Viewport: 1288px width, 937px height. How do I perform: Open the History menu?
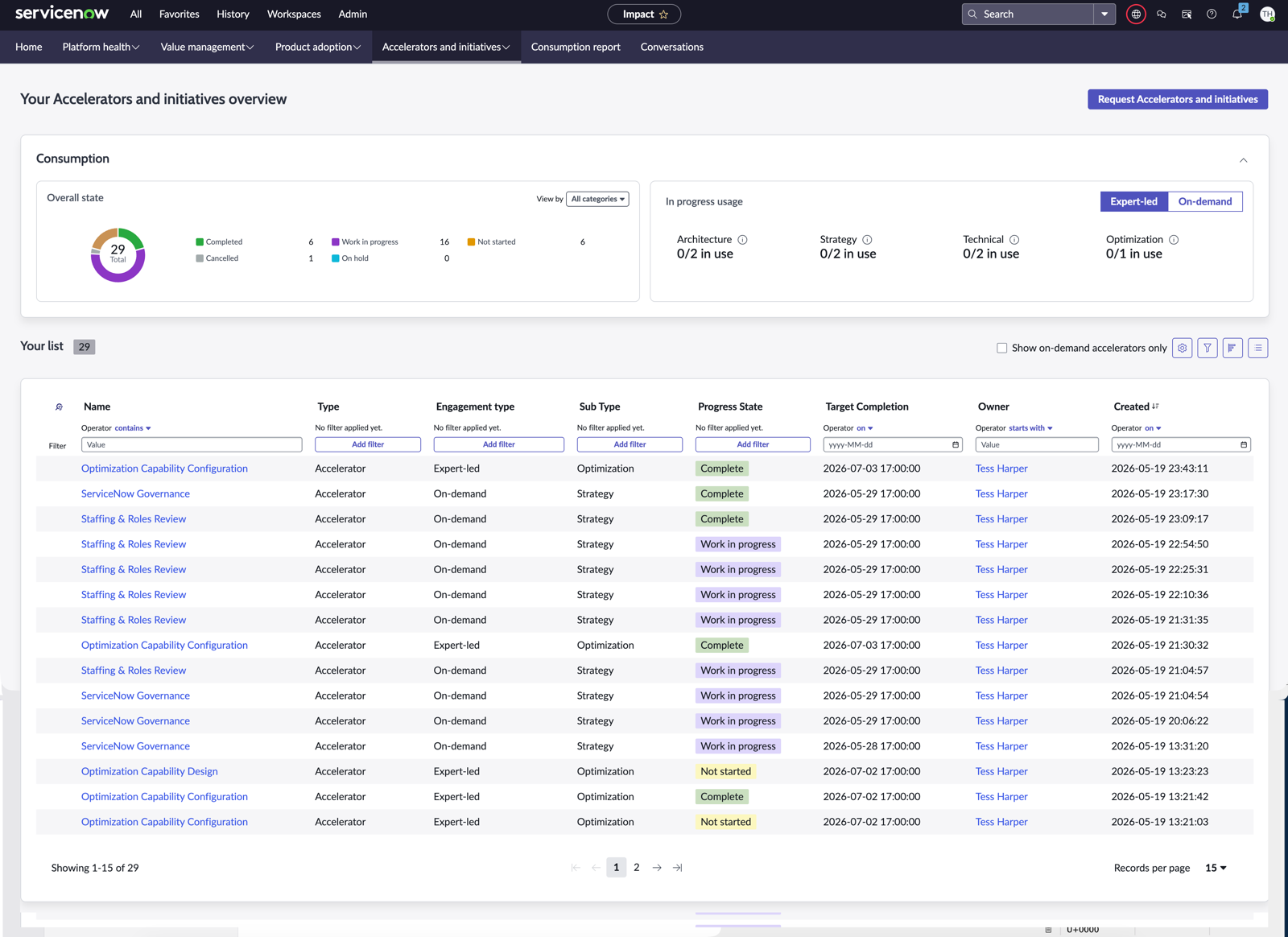[233, 14]
